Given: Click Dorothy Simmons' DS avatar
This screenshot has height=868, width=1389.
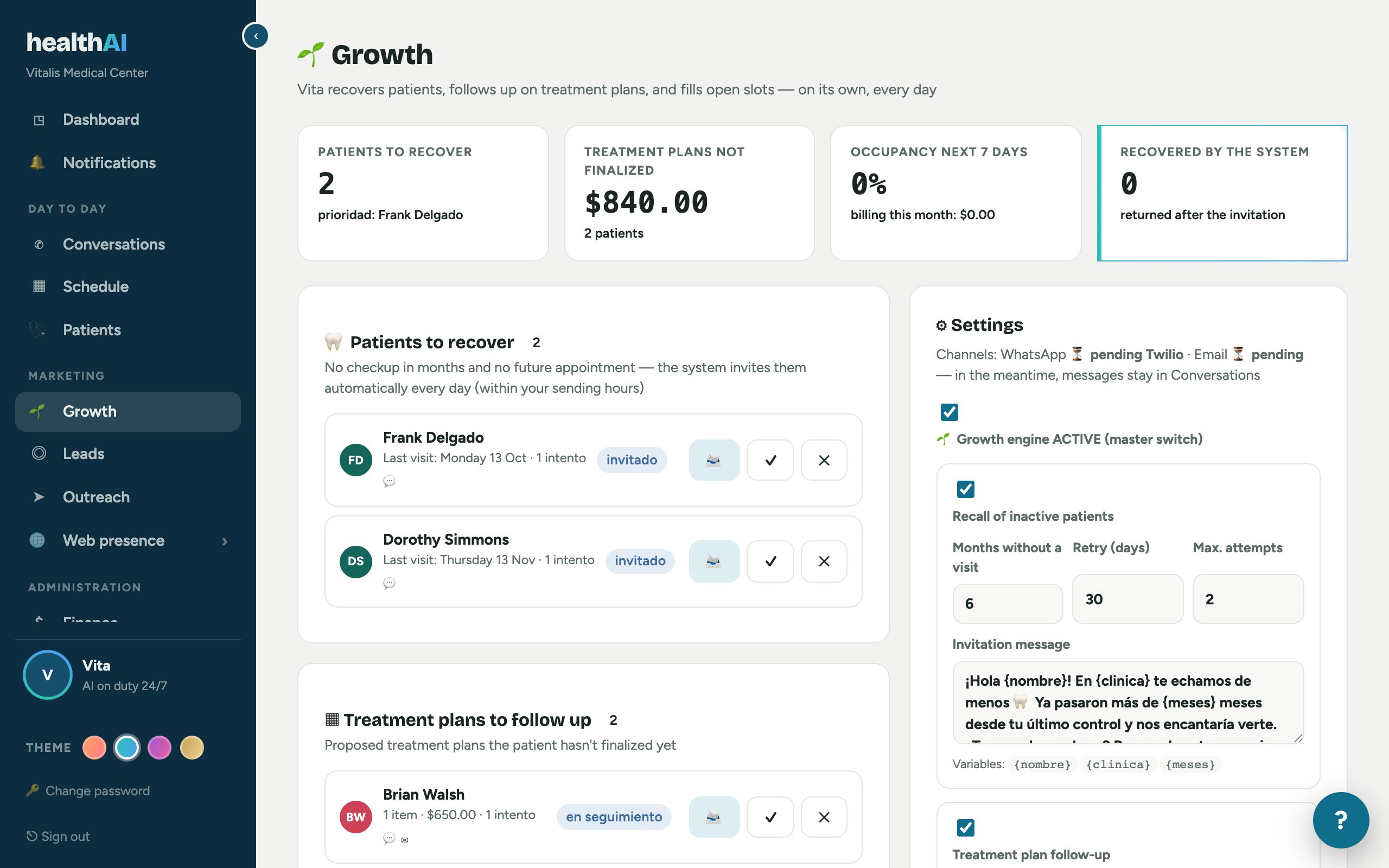Looking at the screenshot, I should pos(356,561).
